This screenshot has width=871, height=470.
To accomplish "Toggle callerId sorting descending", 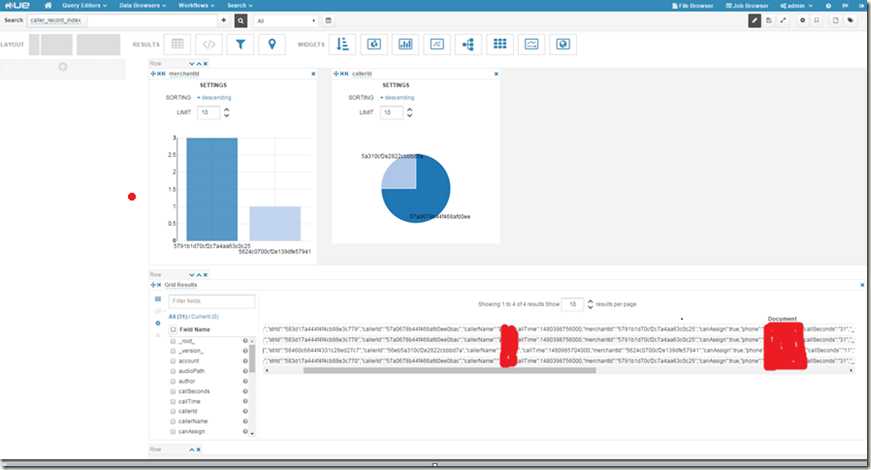I will click(397, 98).
